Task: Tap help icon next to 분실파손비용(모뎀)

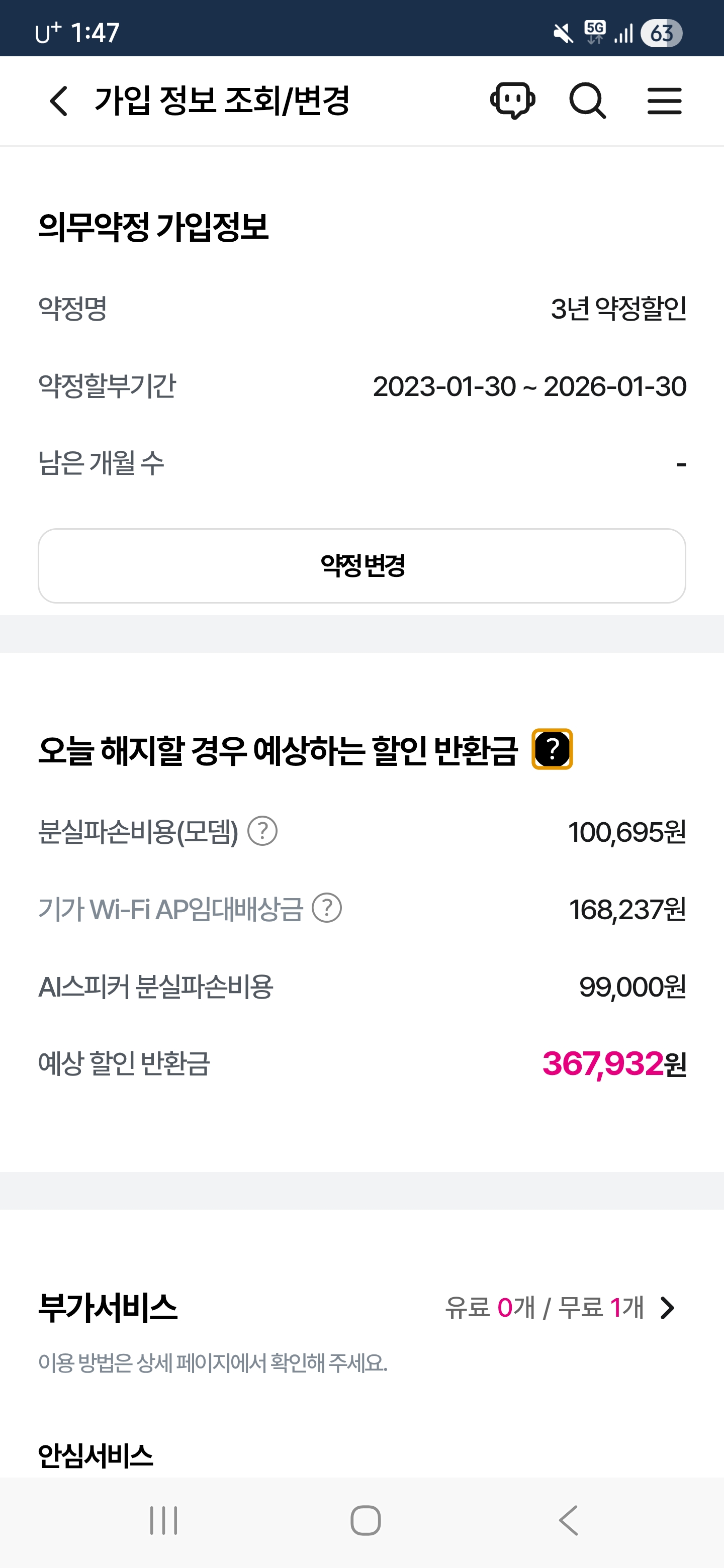Action: 262,831
